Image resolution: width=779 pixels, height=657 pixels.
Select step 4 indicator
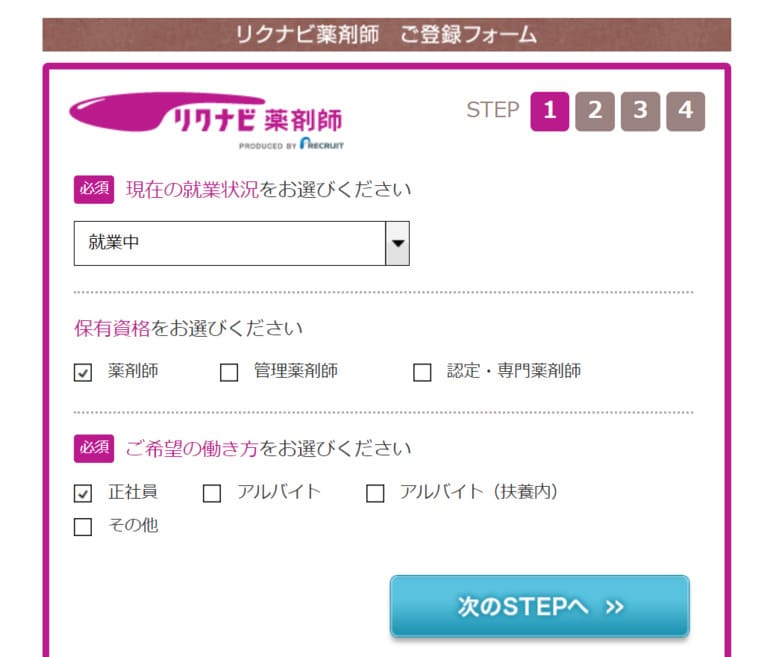point(686,111)
